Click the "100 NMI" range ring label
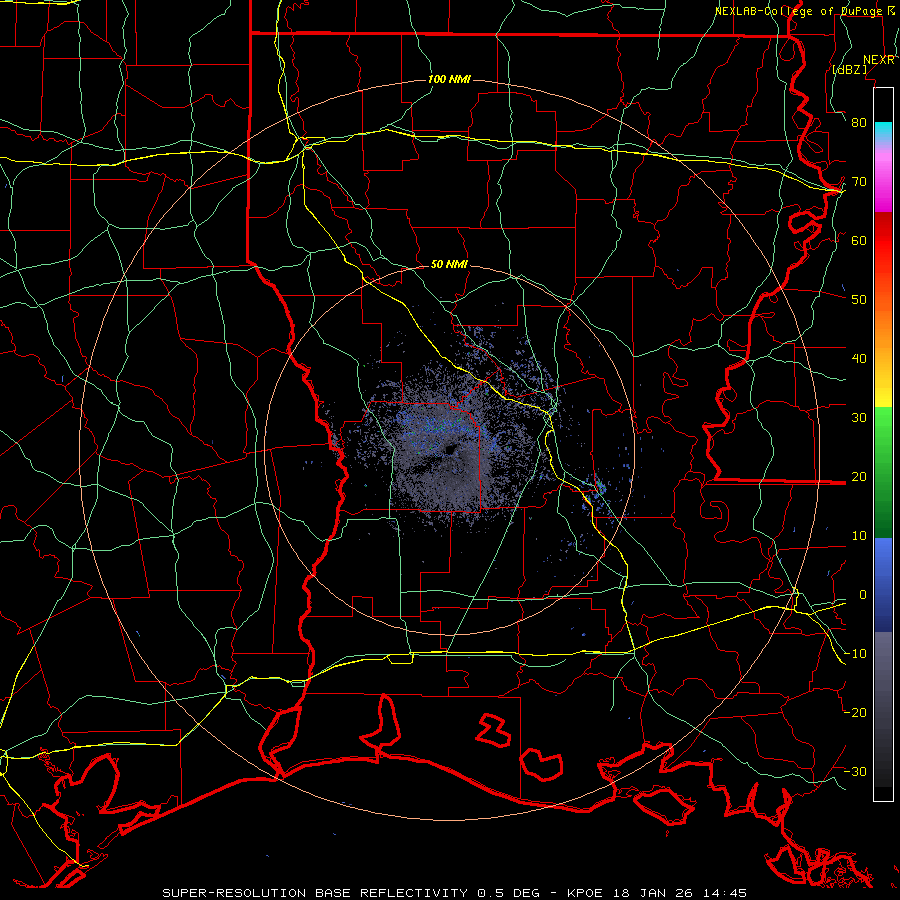 click(449, 79)
